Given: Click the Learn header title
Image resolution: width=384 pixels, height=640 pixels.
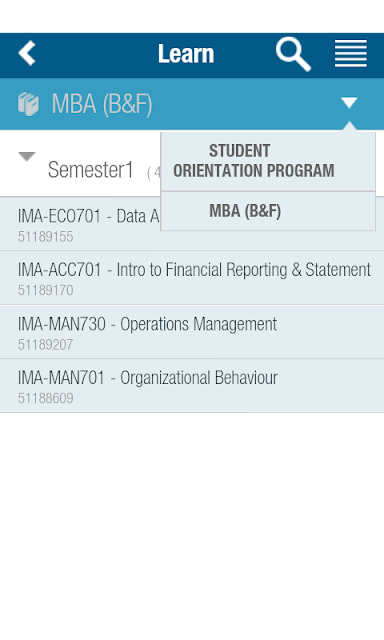Looking at the screenshot, I should coord(186,54).
